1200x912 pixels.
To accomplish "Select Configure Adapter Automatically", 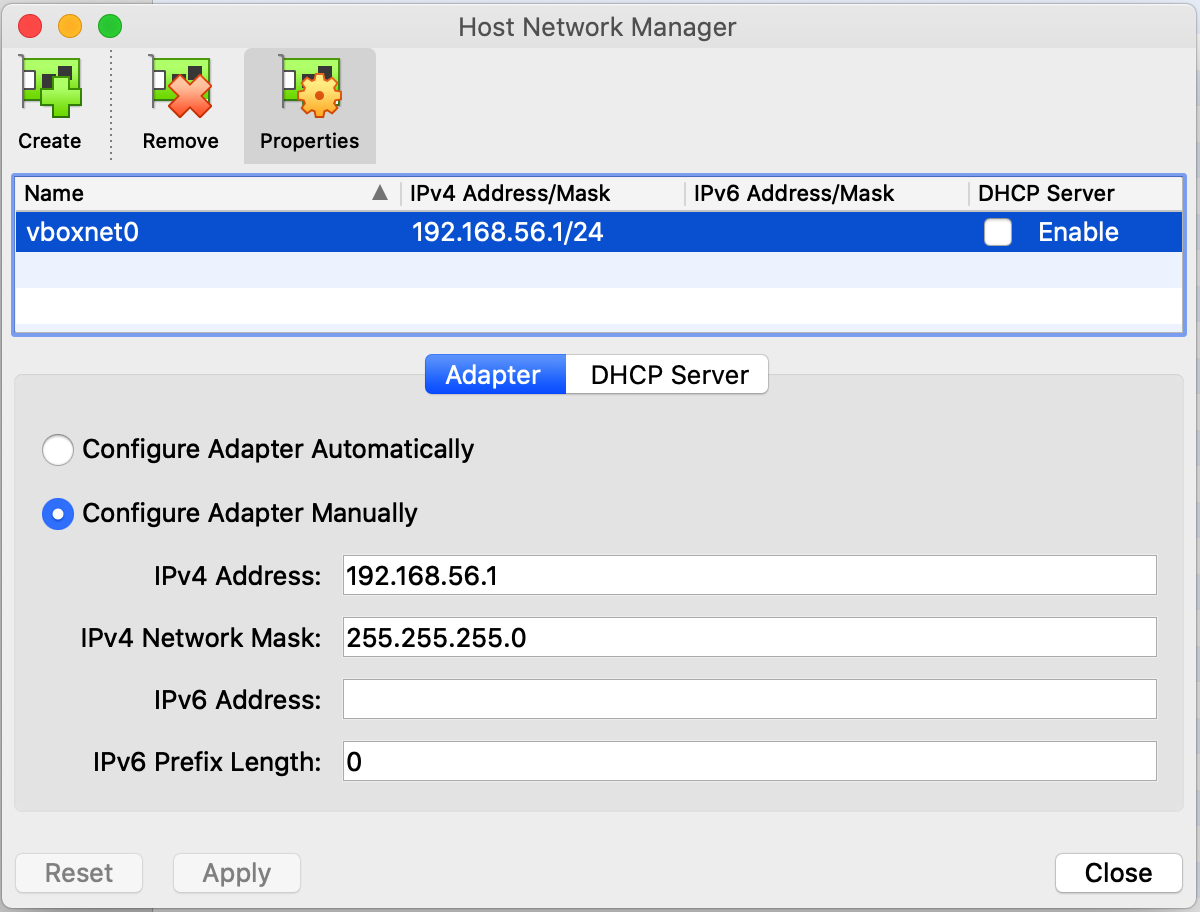I will (x=58, y=450).
